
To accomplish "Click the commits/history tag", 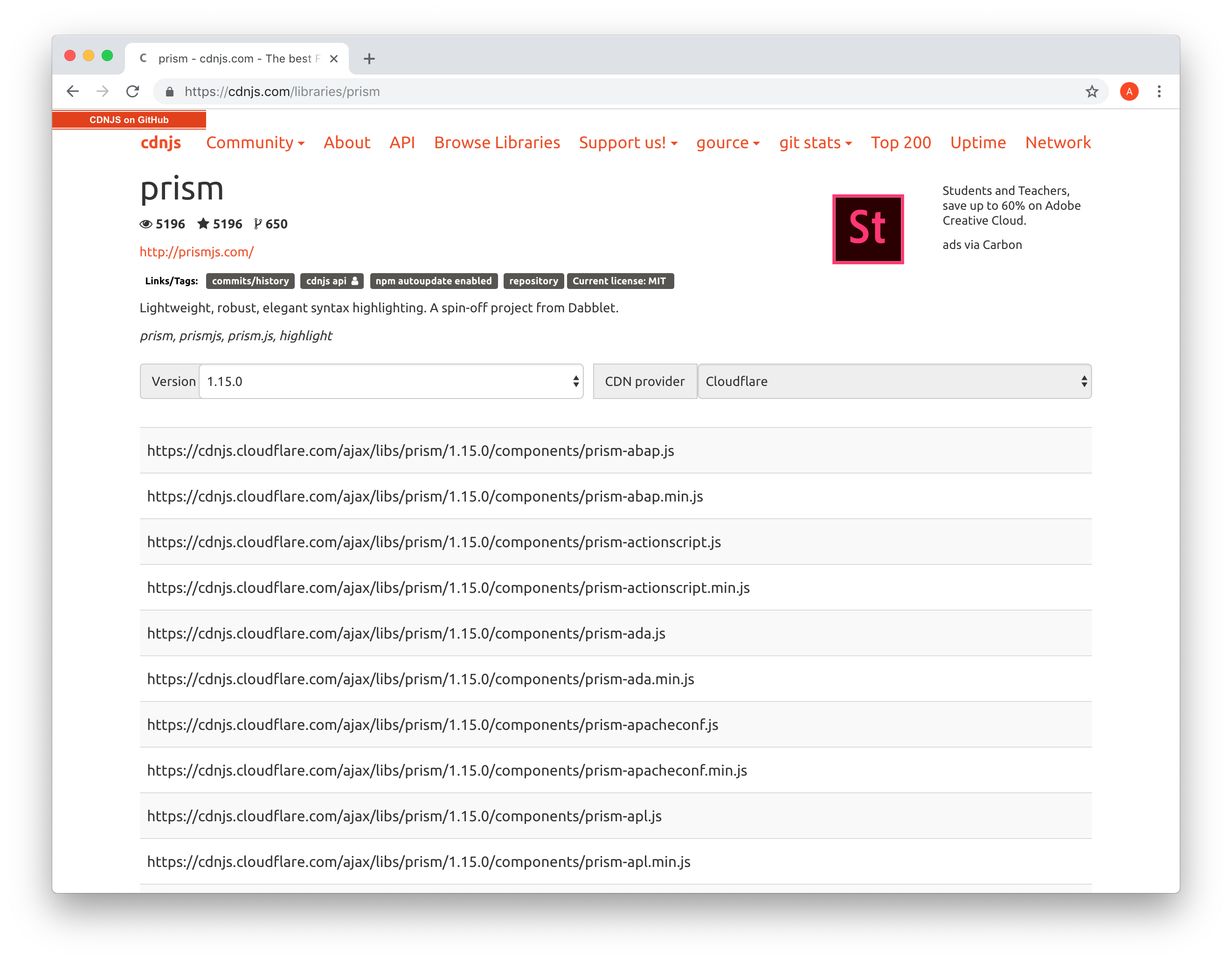I will point(250,281).
